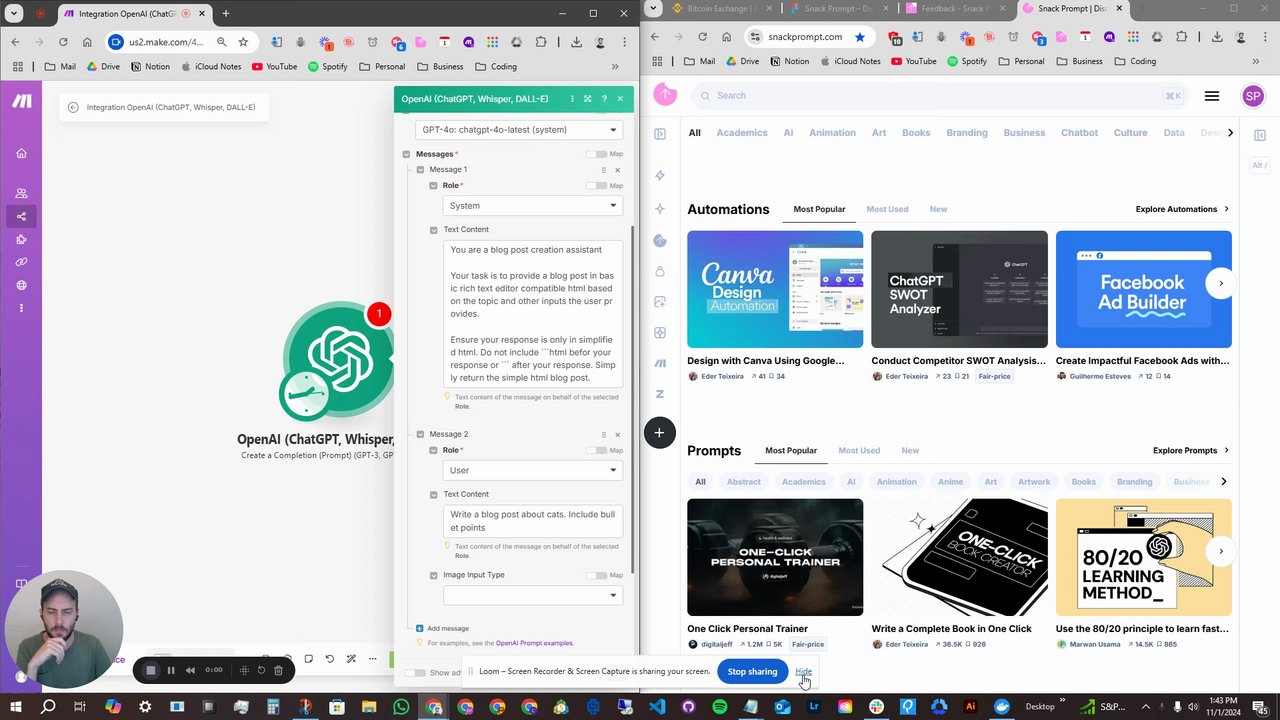1280x720 pixels.
Task: Collapse the Image Input Type field
Action: coord(433,576)
